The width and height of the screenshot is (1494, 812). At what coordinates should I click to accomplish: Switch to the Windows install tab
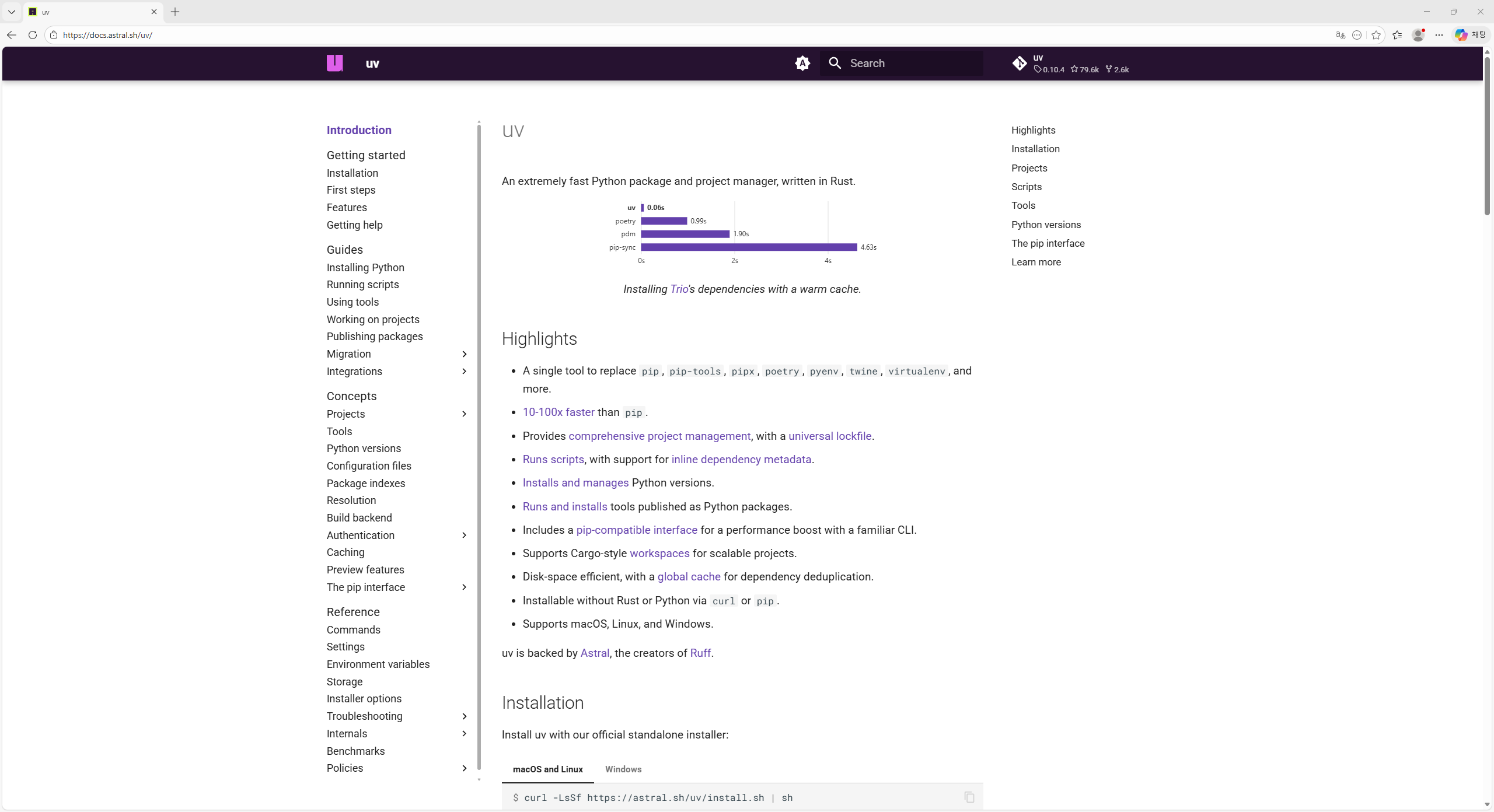[623, 769]
